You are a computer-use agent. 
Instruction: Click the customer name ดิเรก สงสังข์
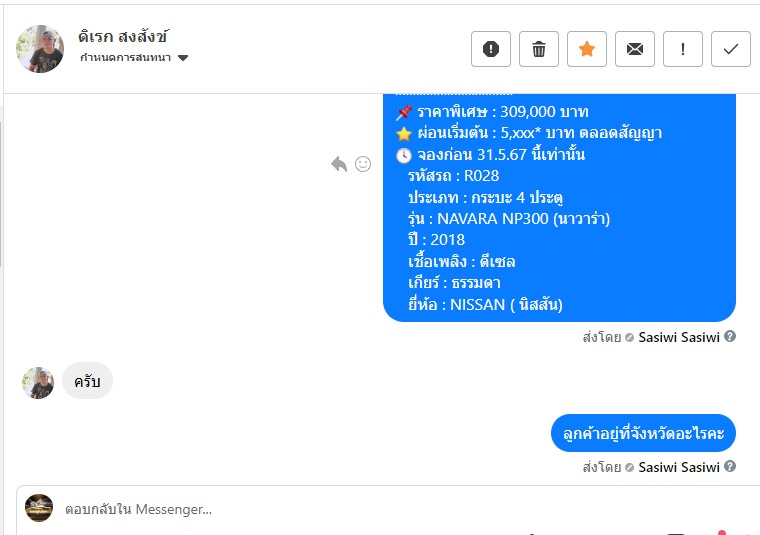tap(123, 36)
